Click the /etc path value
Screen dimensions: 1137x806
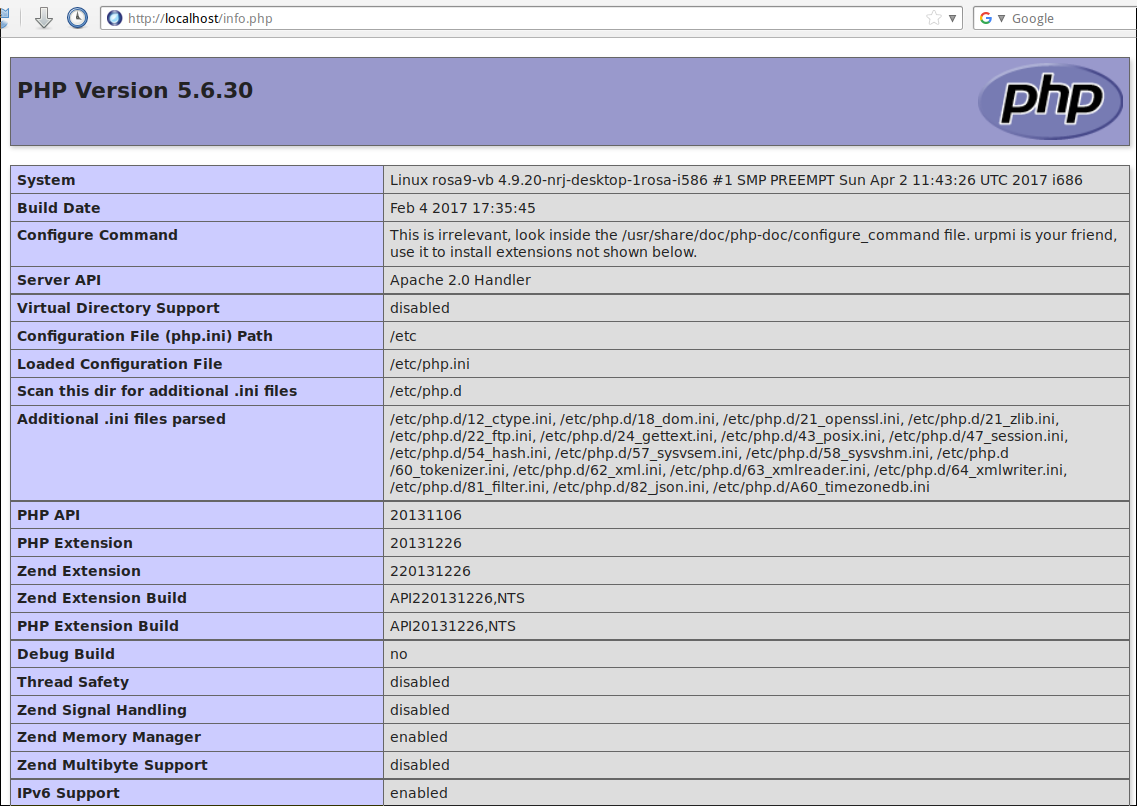pos(403,336)
